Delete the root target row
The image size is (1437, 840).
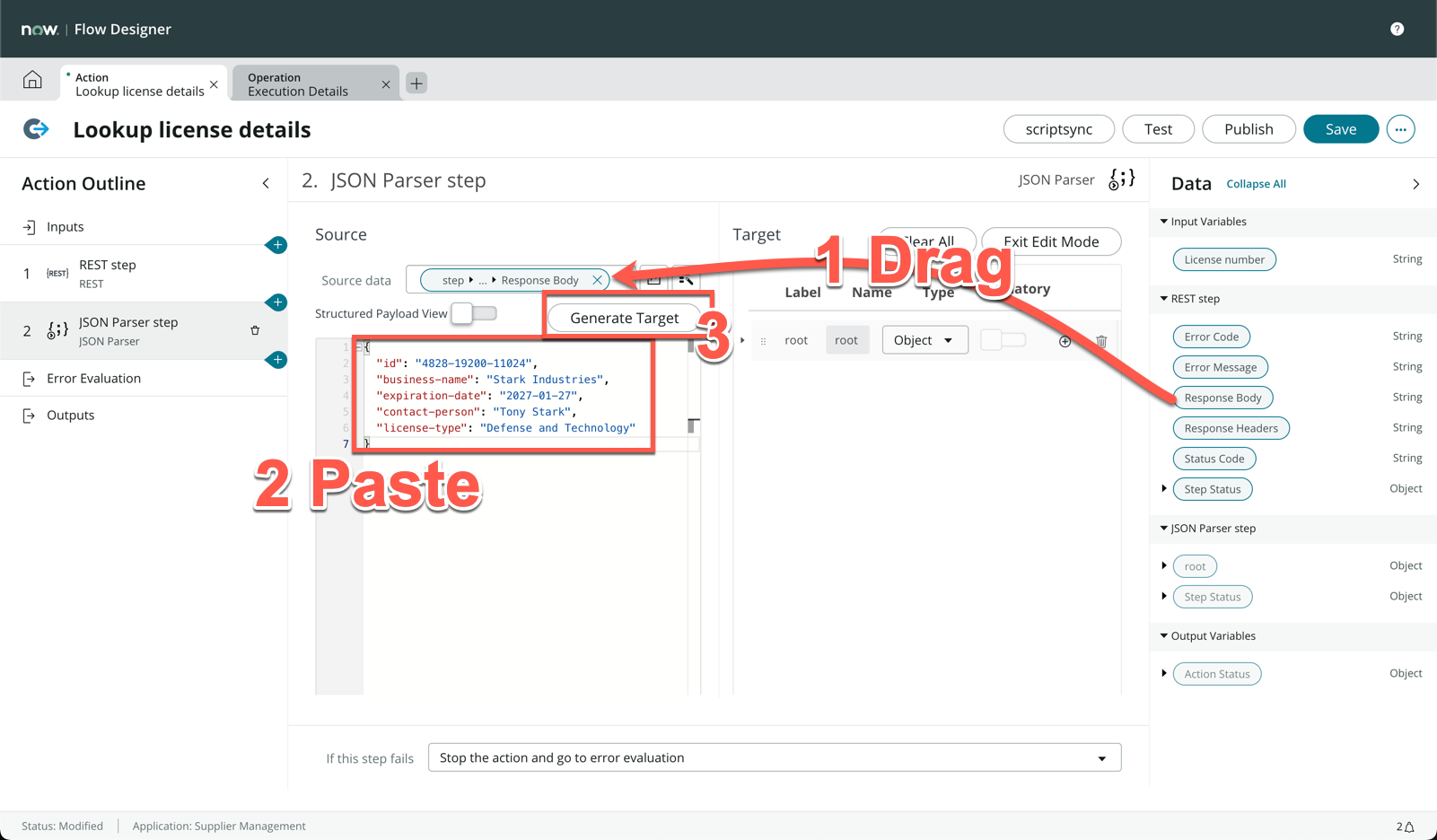1101,341
